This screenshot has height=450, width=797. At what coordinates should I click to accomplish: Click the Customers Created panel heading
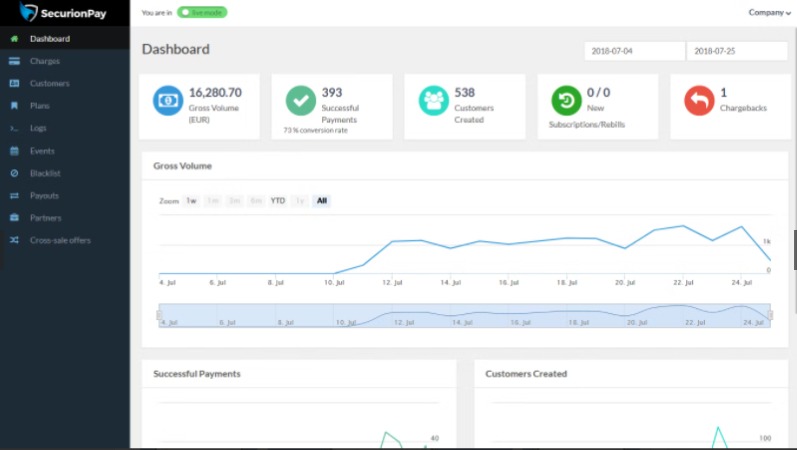(x=526, y=374)
